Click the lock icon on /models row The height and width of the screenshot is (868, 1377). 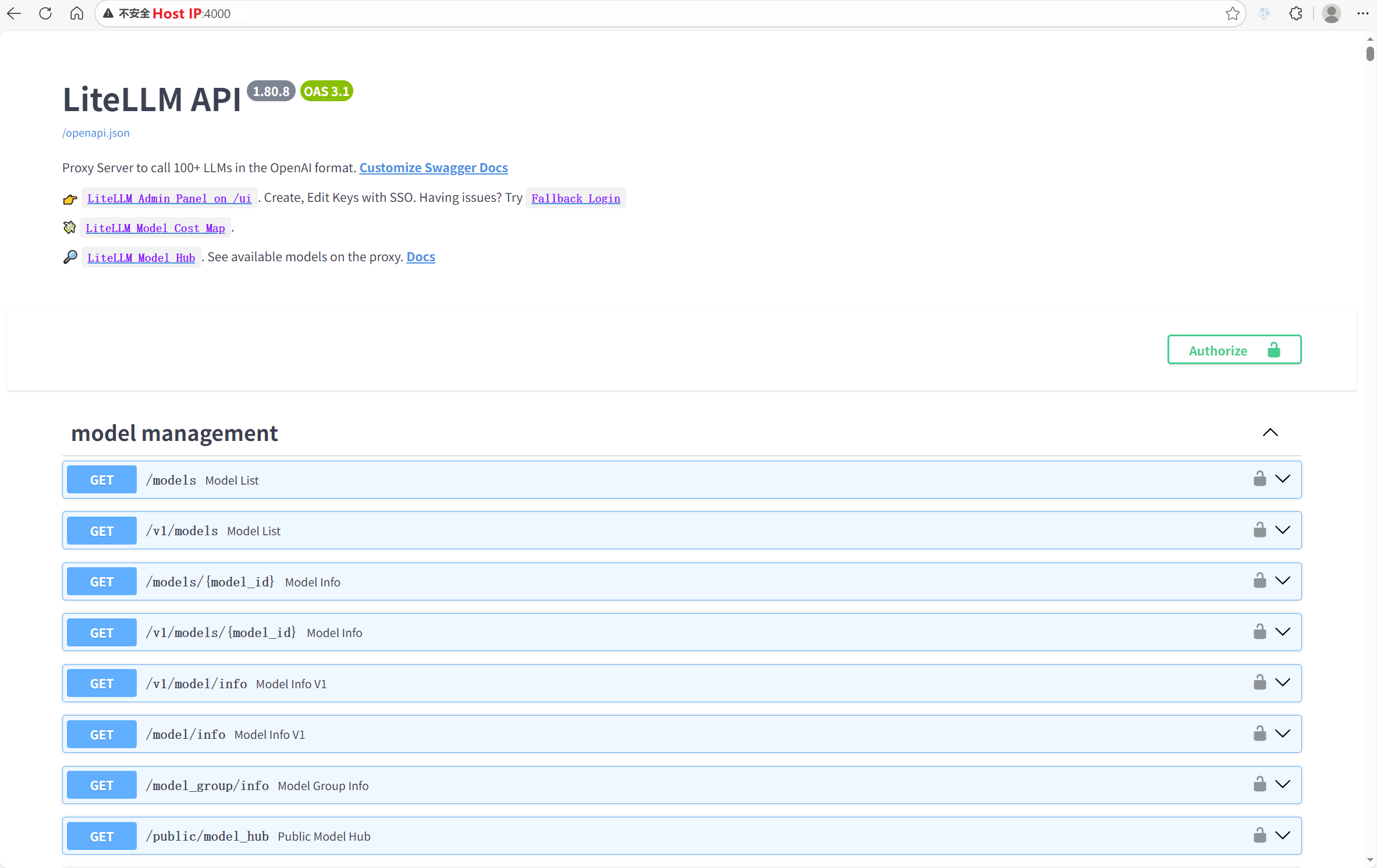(1259, 479)
